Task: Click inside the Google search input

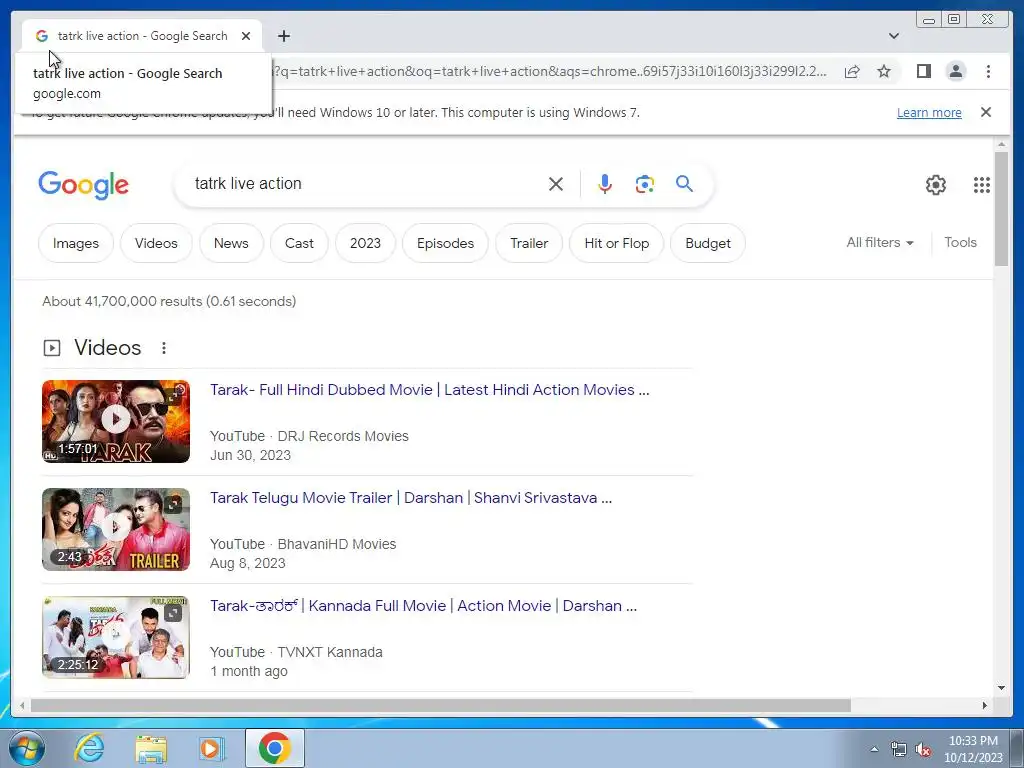Action: [366, 184]
